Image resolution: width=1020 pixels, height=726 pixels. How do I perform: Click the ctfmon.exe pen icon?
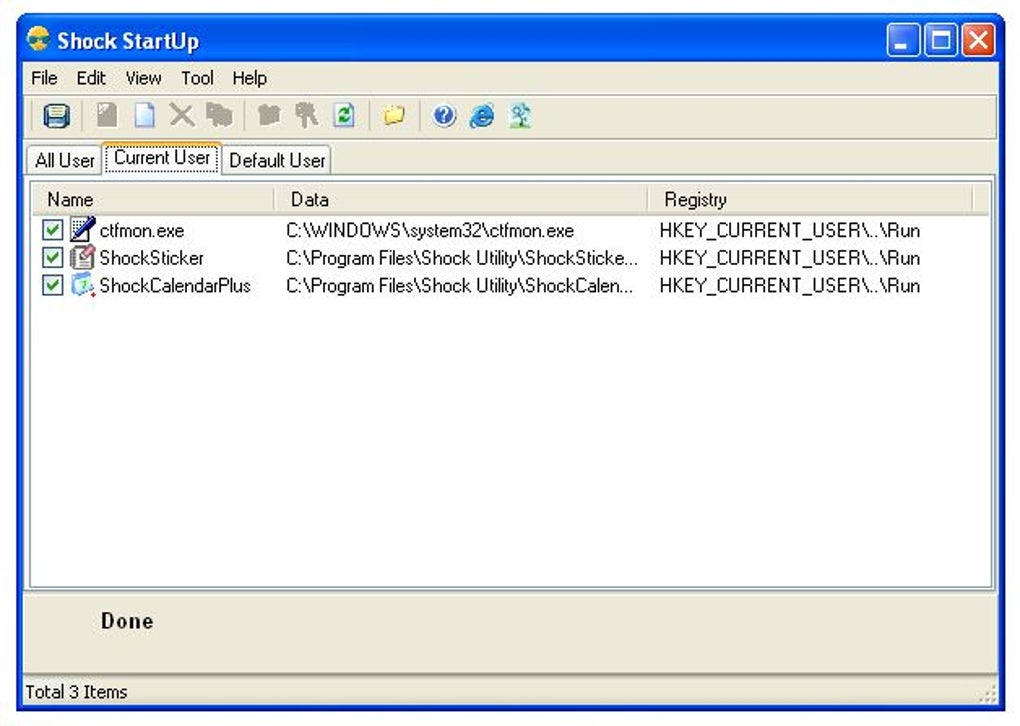pos(83,230)
